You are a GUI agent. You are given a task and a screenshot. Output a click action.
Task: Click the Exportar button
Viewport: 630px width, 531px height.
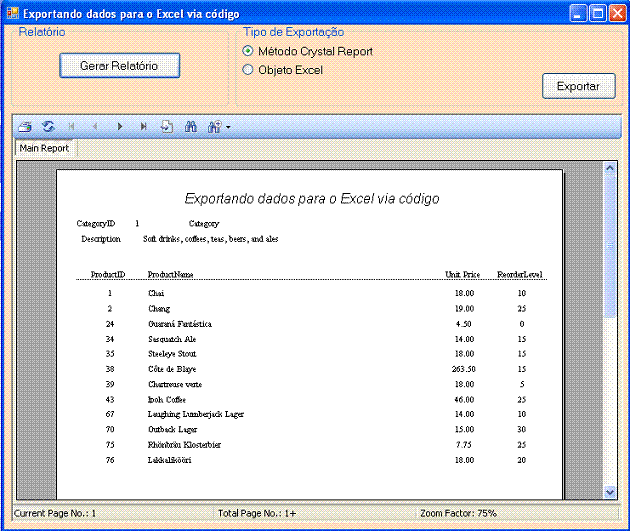[x=579, y=86]
